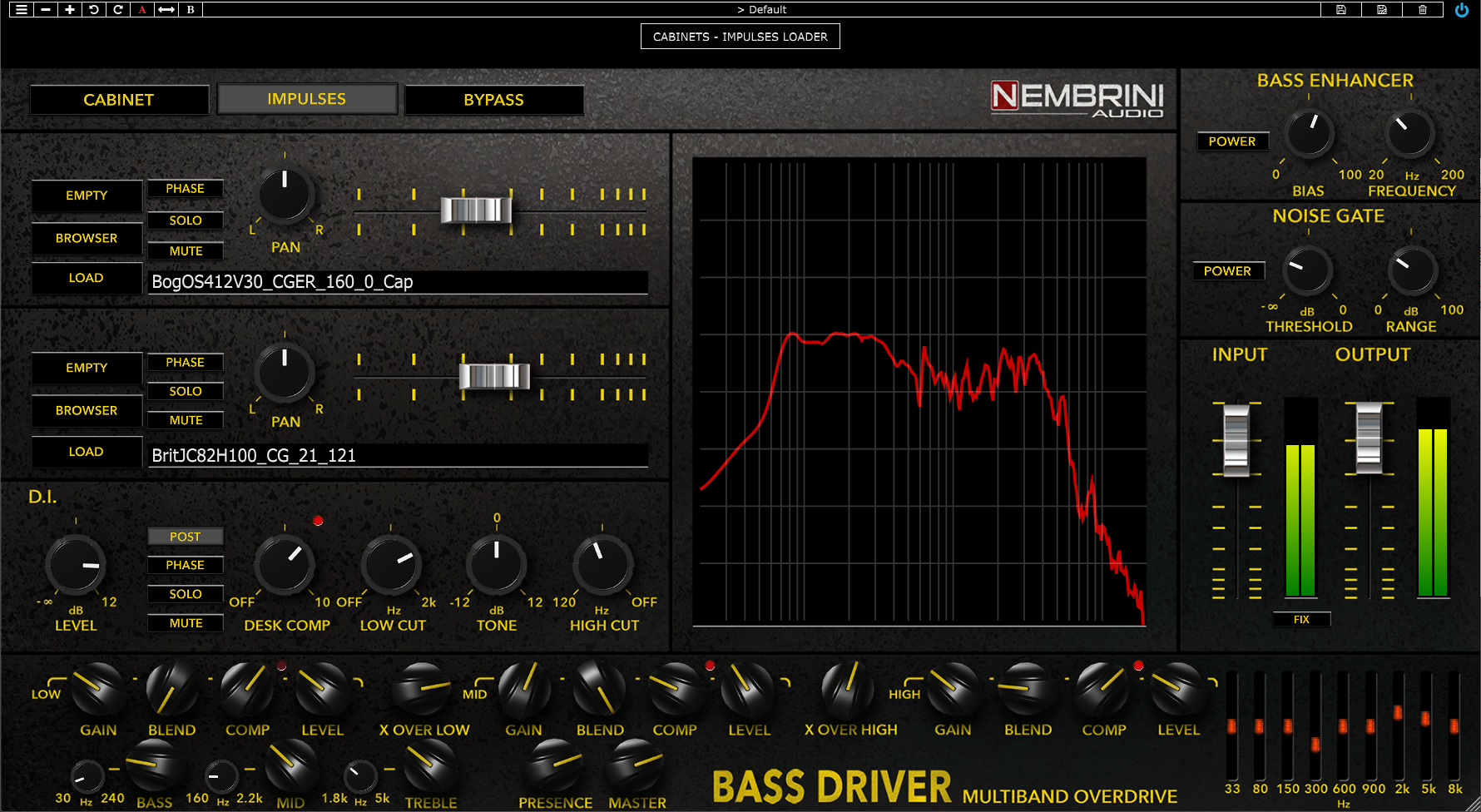Open BROWSER for the first impulse slot

(87, 239)
